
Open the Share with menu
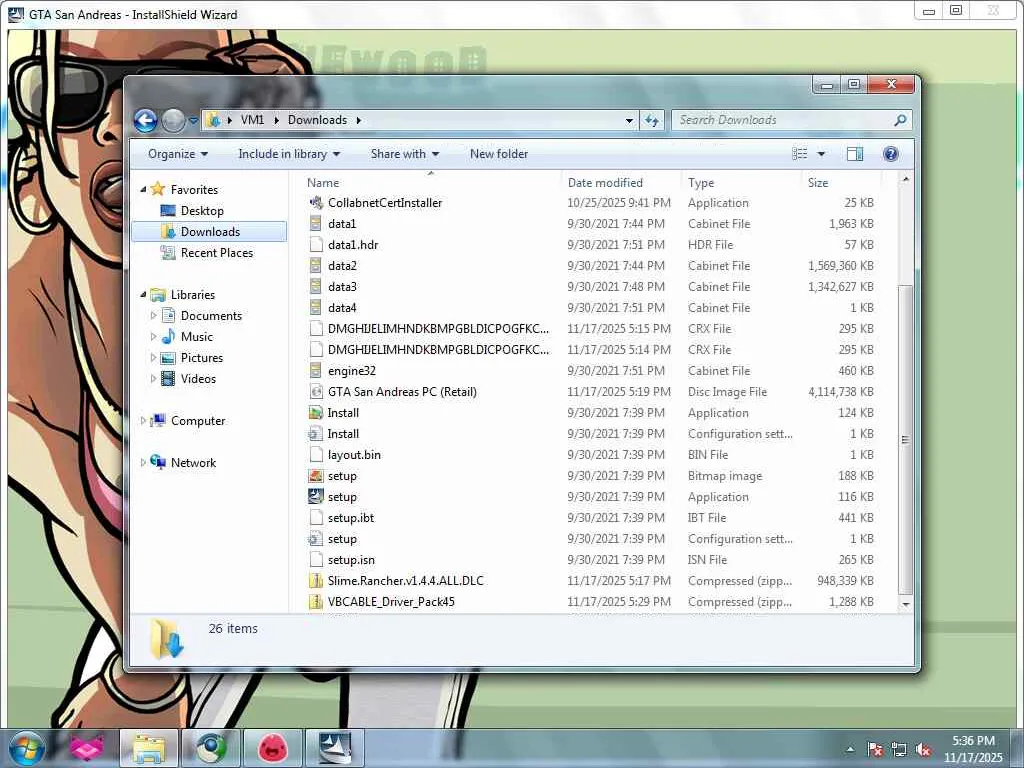coord(404,154)
